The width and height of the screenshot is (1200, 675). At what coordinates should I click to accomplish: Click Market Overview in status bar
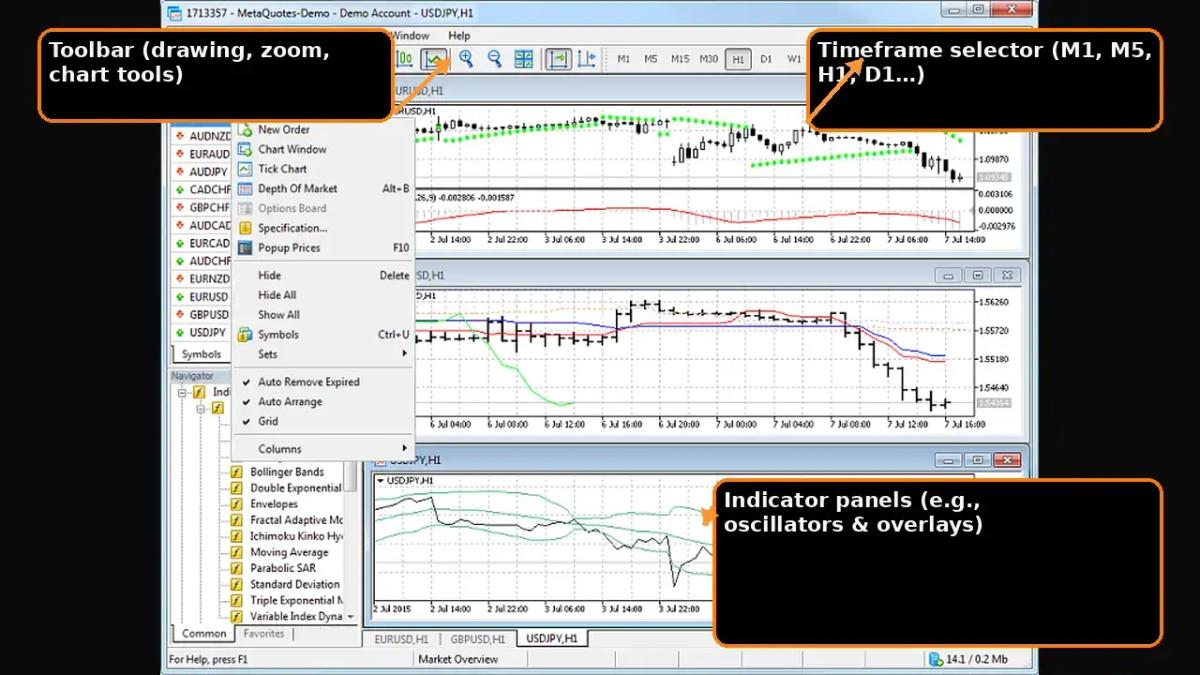(458, 659)
